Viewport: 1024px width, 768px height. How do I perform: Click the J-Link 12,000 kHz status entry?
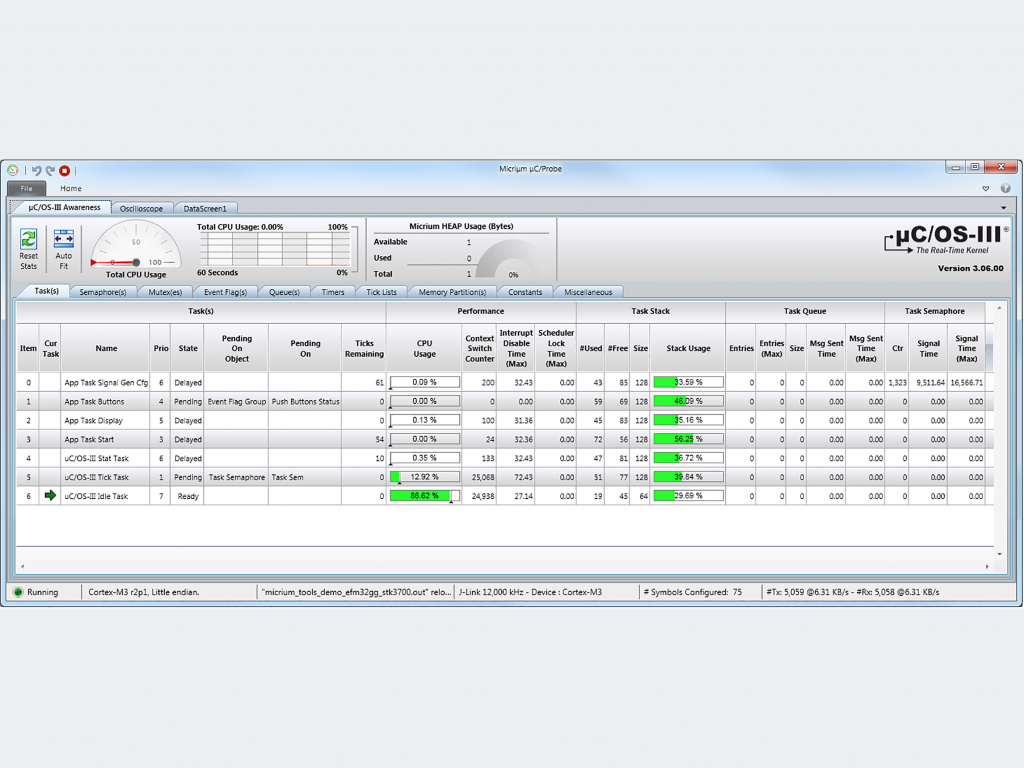tap(530, 592)
